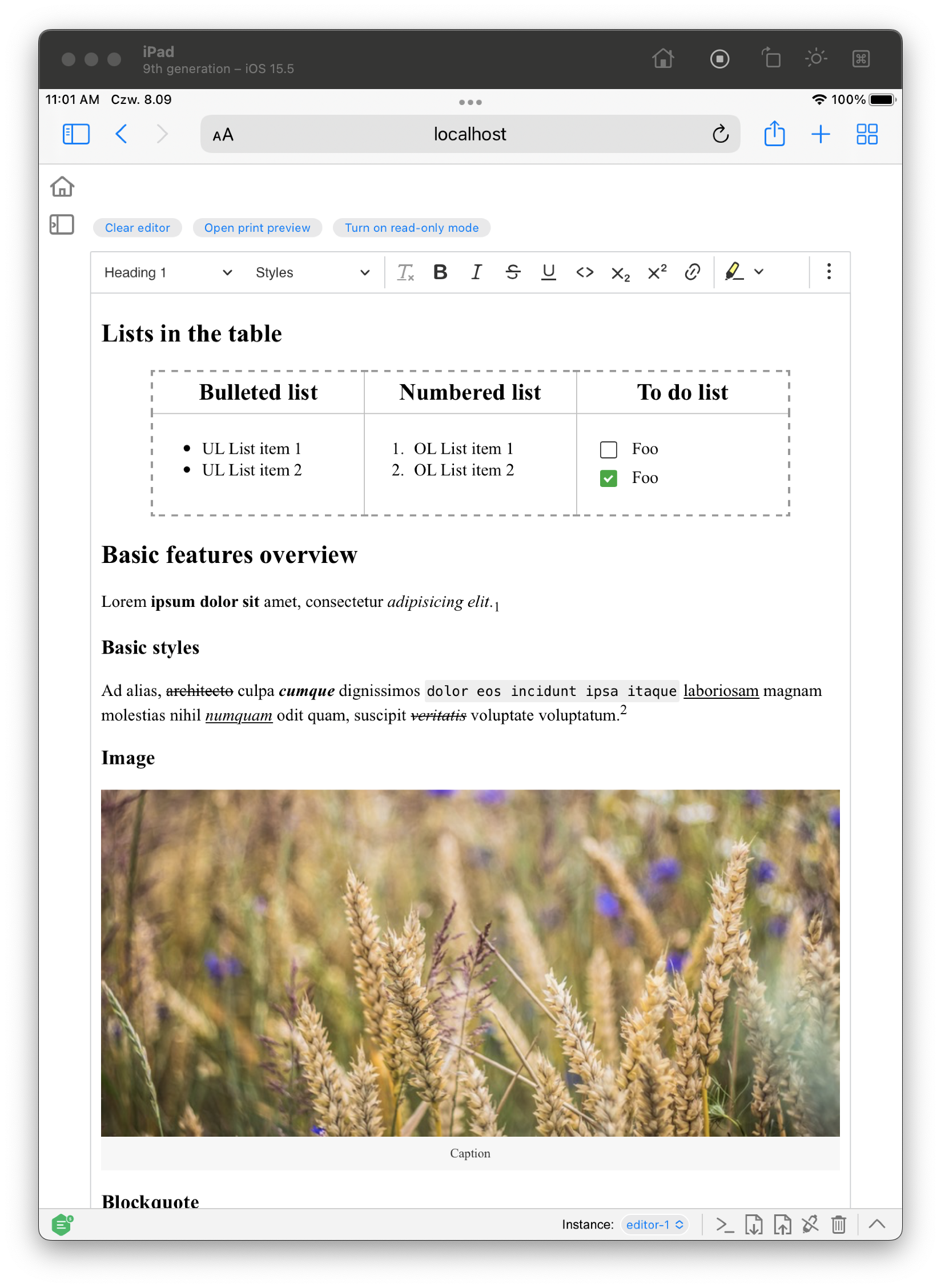Reload the localhost page

[x=720, y=134]
